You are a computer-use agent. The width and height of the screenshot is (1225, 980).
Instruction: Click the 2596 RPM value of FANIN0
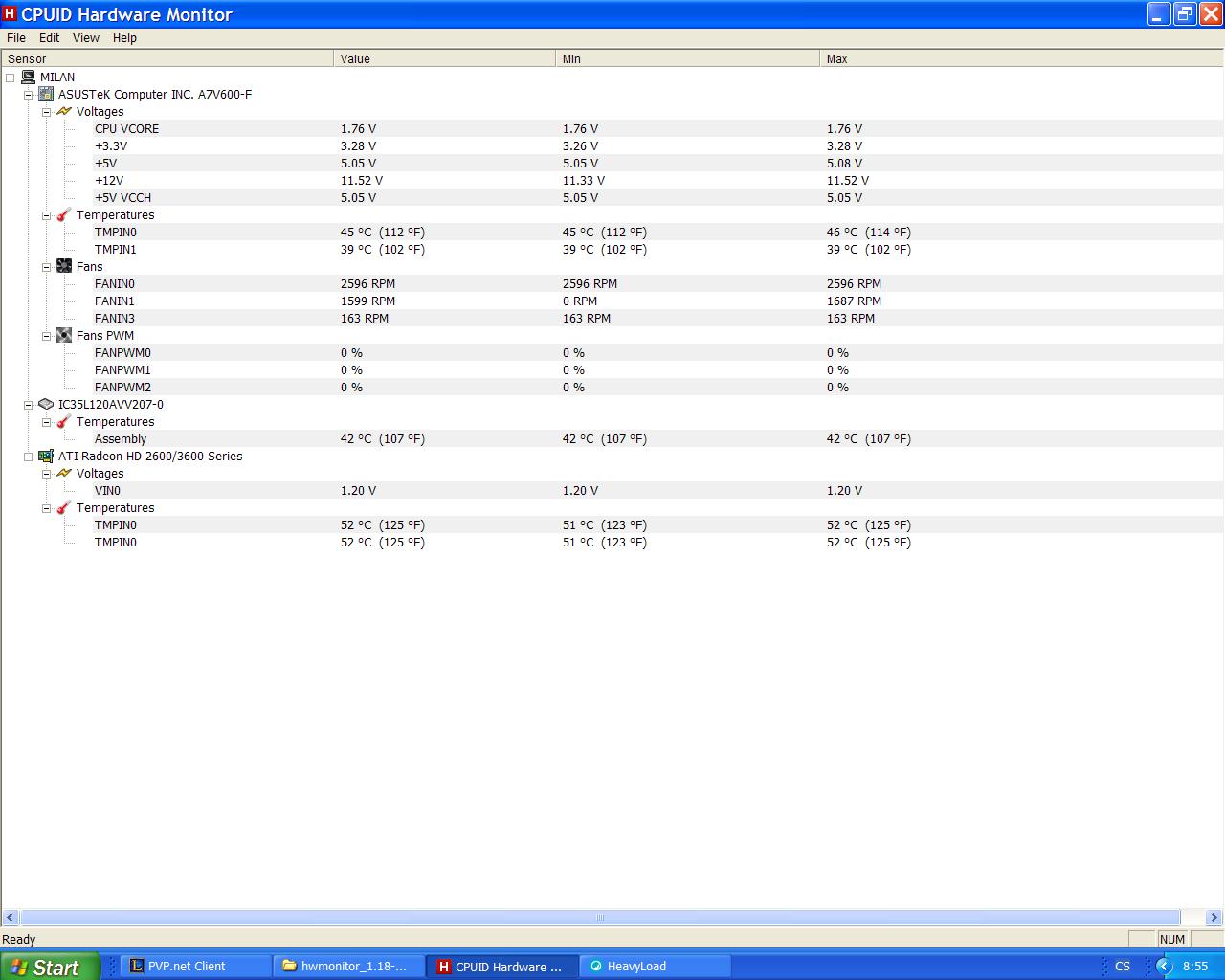[367, 283]
